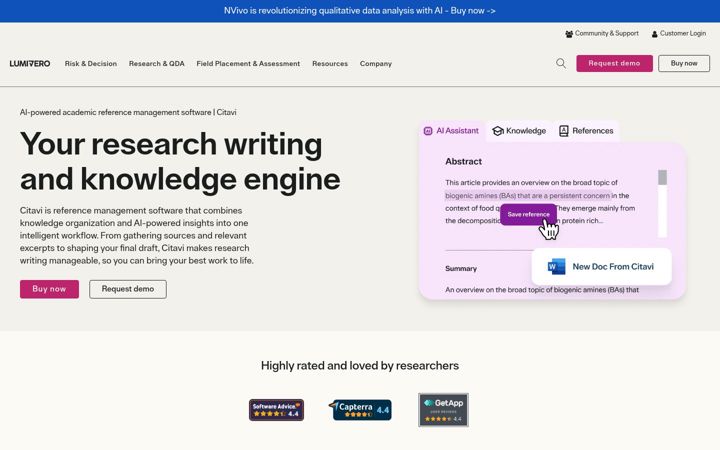
Task: Click the pink Buy now hero button
Action: (49, 289)
